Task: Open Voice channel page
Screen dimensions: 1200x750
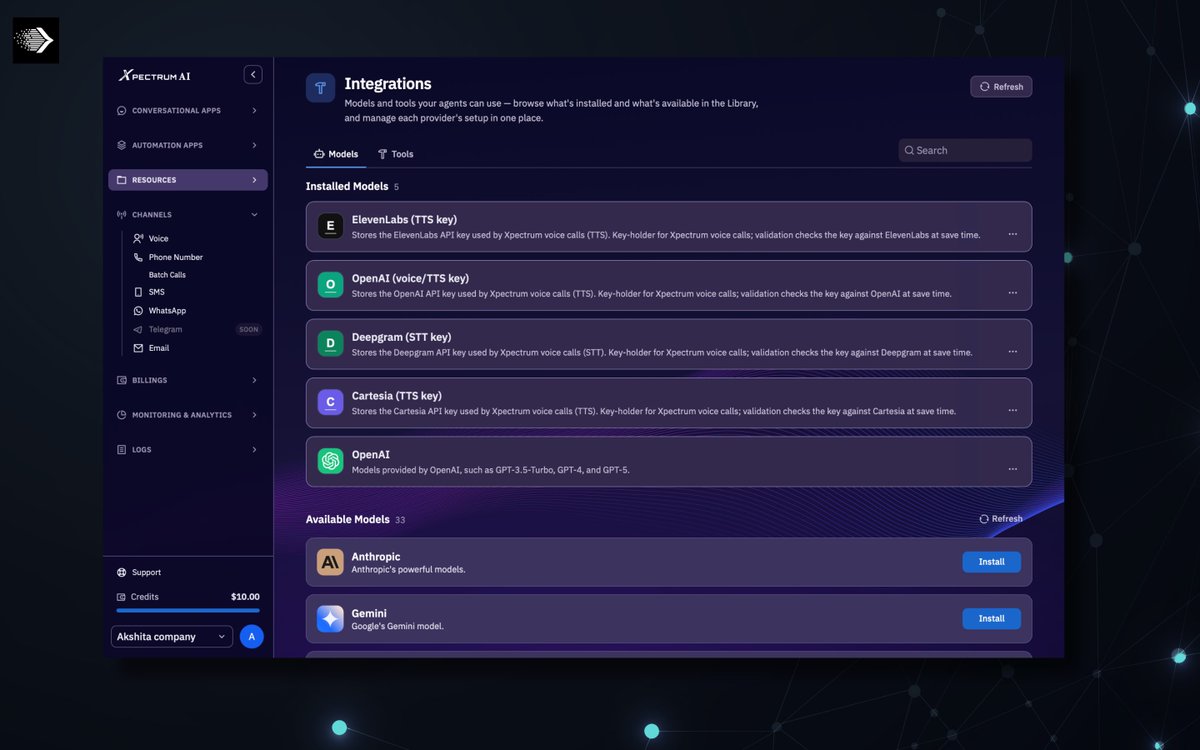Action: 159,239
